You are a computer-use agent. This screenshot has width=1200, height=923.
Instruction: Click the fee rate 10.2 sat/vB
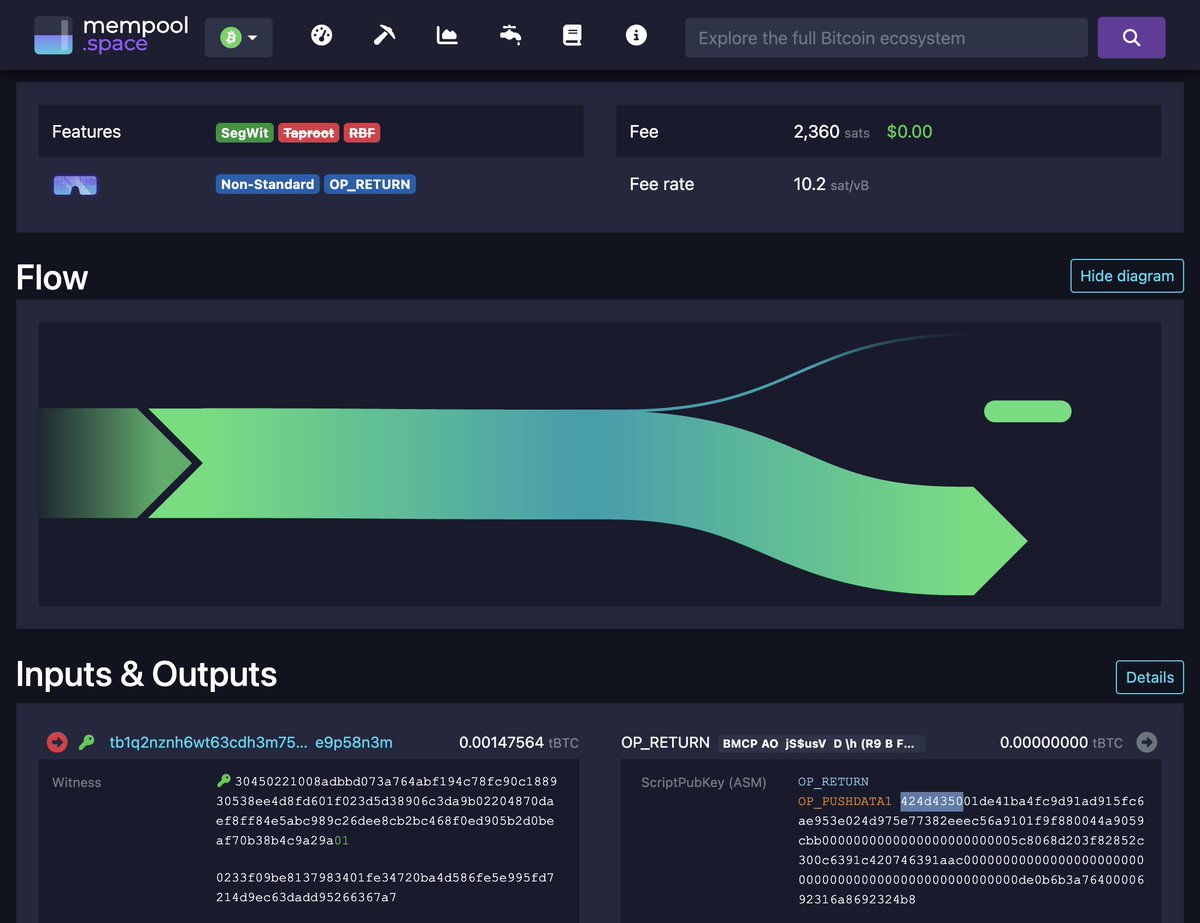pos(831,184)
